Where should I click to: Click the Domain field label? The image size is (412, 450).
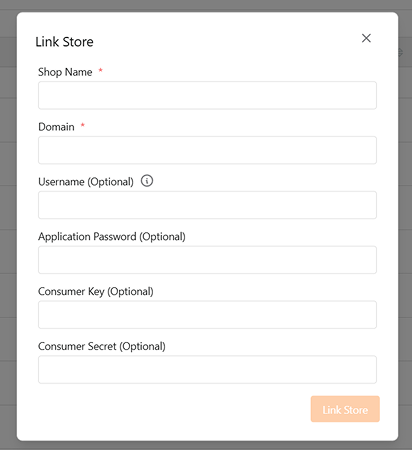56,127
